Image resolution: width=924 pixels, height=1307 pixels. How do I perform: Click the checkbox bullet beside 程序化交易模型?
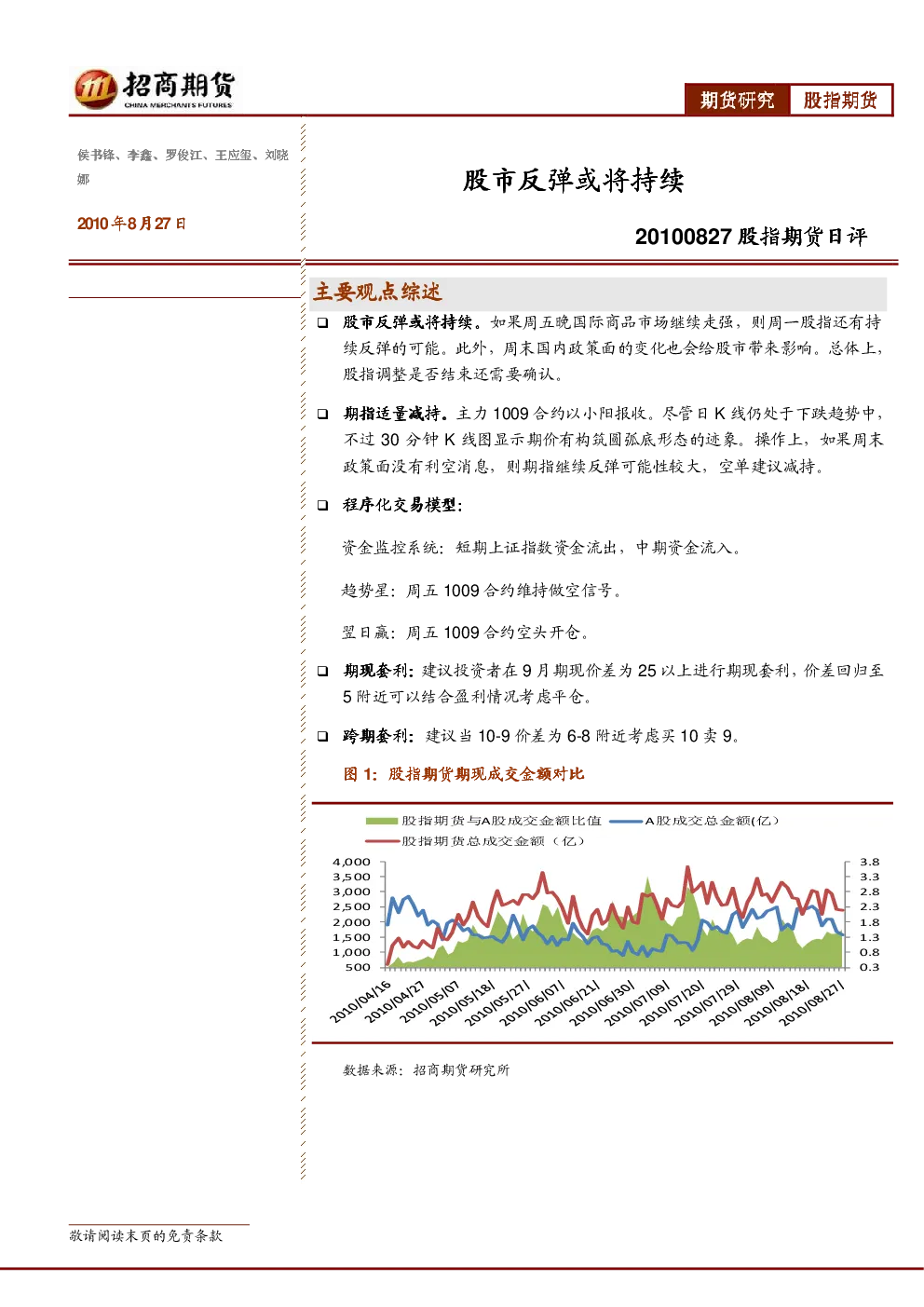tap(322, 505)
